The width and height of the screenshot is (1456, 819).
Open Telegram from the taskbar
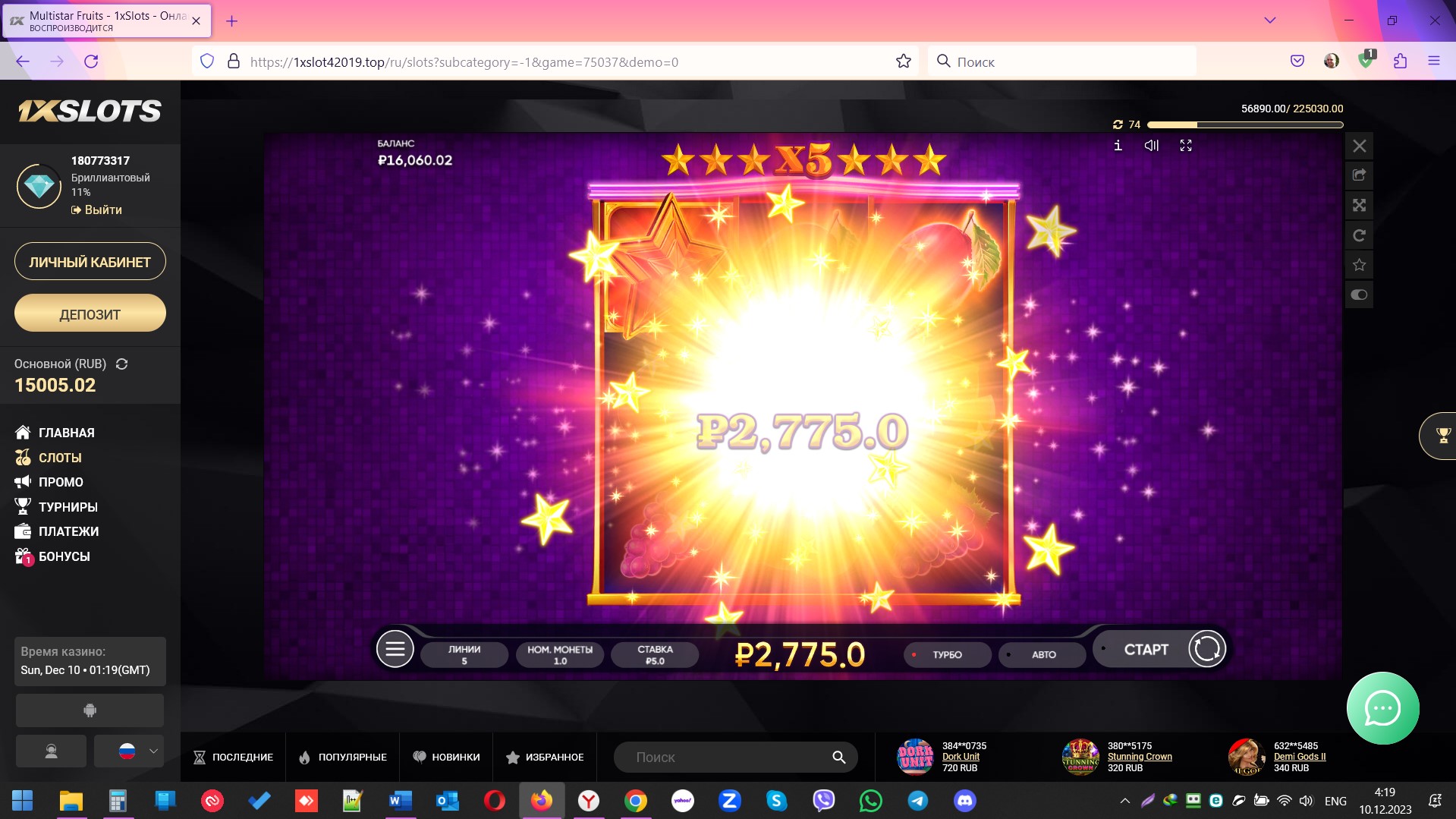[917, 800]
